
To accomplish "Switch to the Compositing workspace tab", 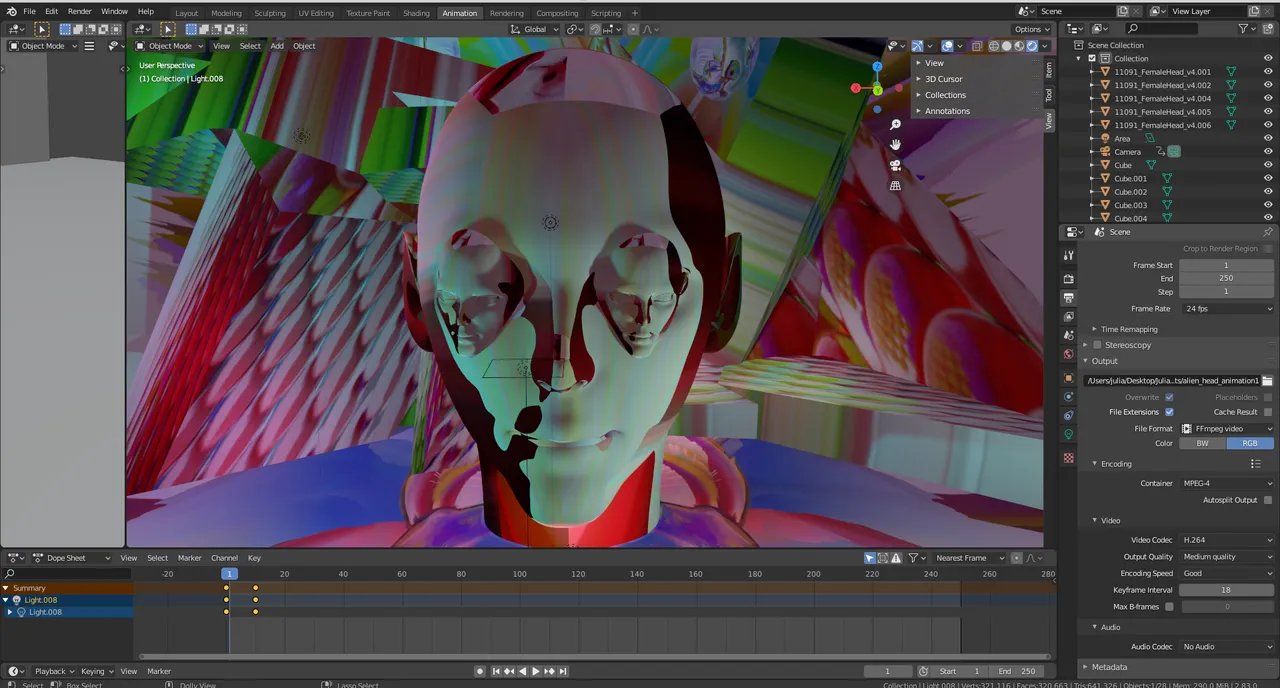I will [x=557, y=13].
